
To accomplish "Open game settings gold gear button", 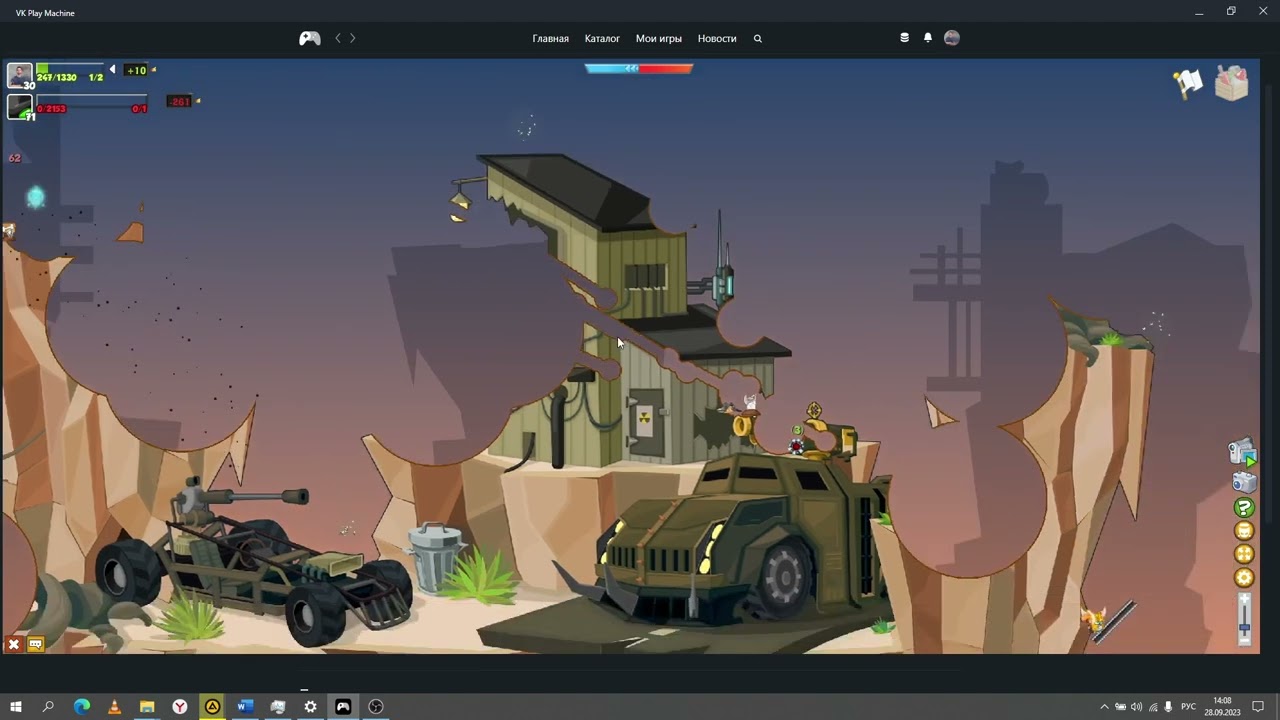I will tap(1244, 577).
